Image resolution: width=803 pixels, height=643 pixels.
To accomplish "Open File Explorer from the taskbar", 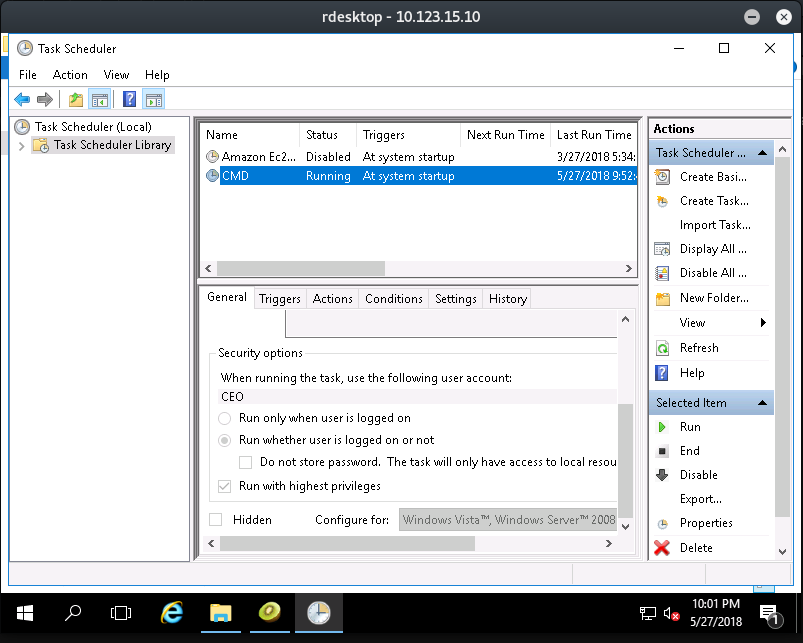I will click(221, 613).
